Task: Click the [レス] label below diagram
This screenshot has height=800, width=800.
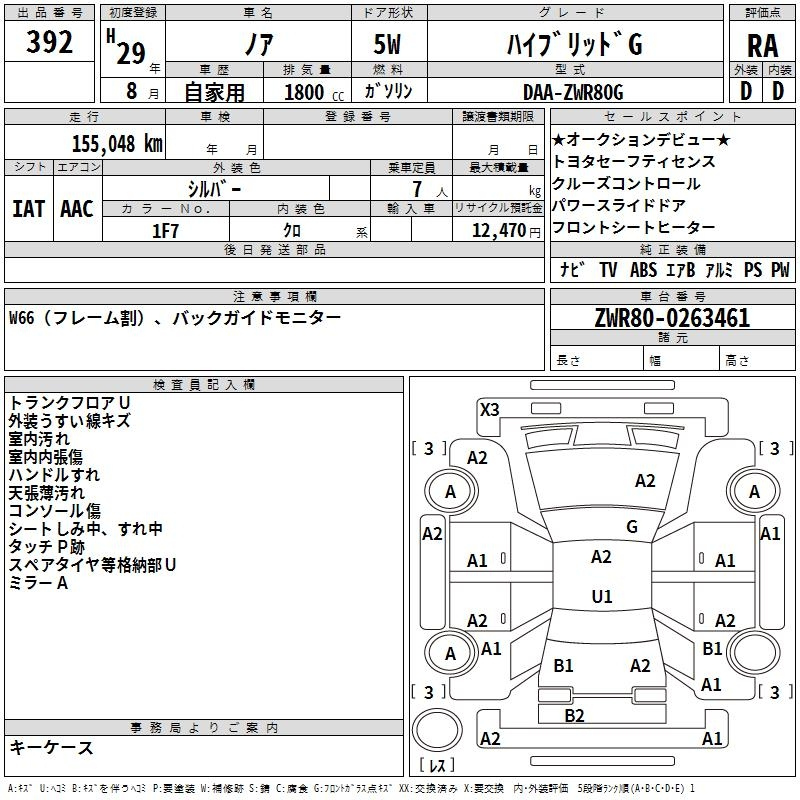Action: click(x=436, y=766)
